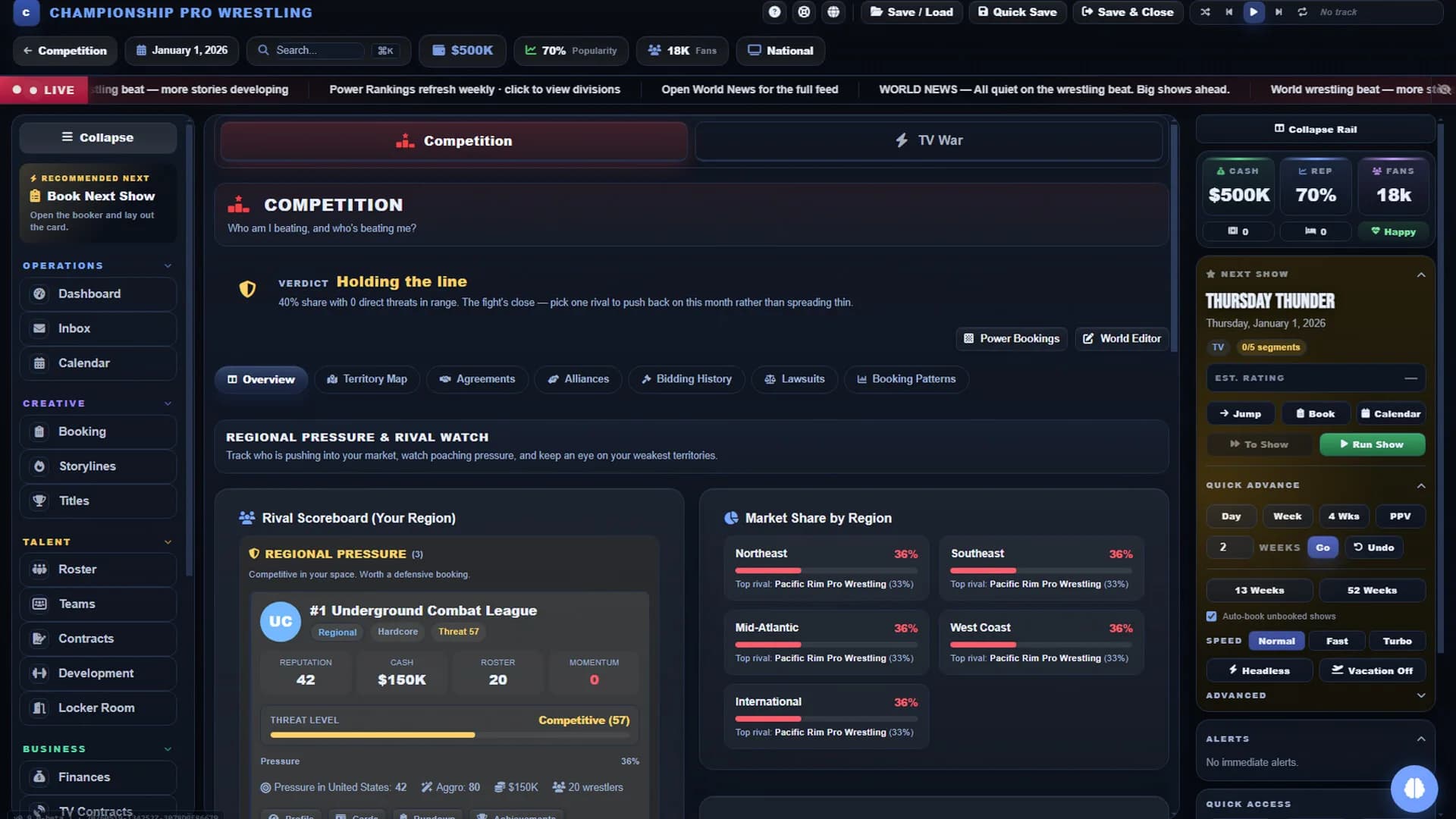
Task: Click the floating round assistant button
Action: point(1414,789)
